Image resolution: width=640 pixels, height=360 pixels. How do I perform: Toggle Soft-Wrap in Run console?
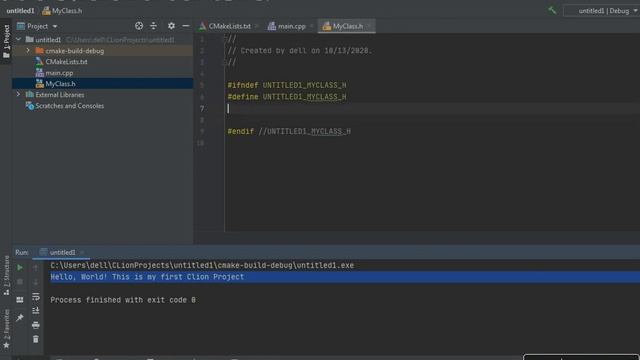click(x=36, y=297)
